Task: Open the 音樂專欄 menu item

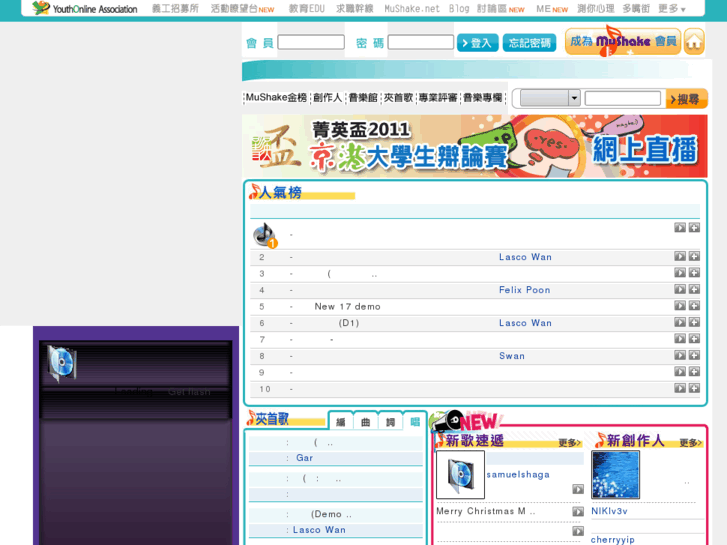Action: 483,97
